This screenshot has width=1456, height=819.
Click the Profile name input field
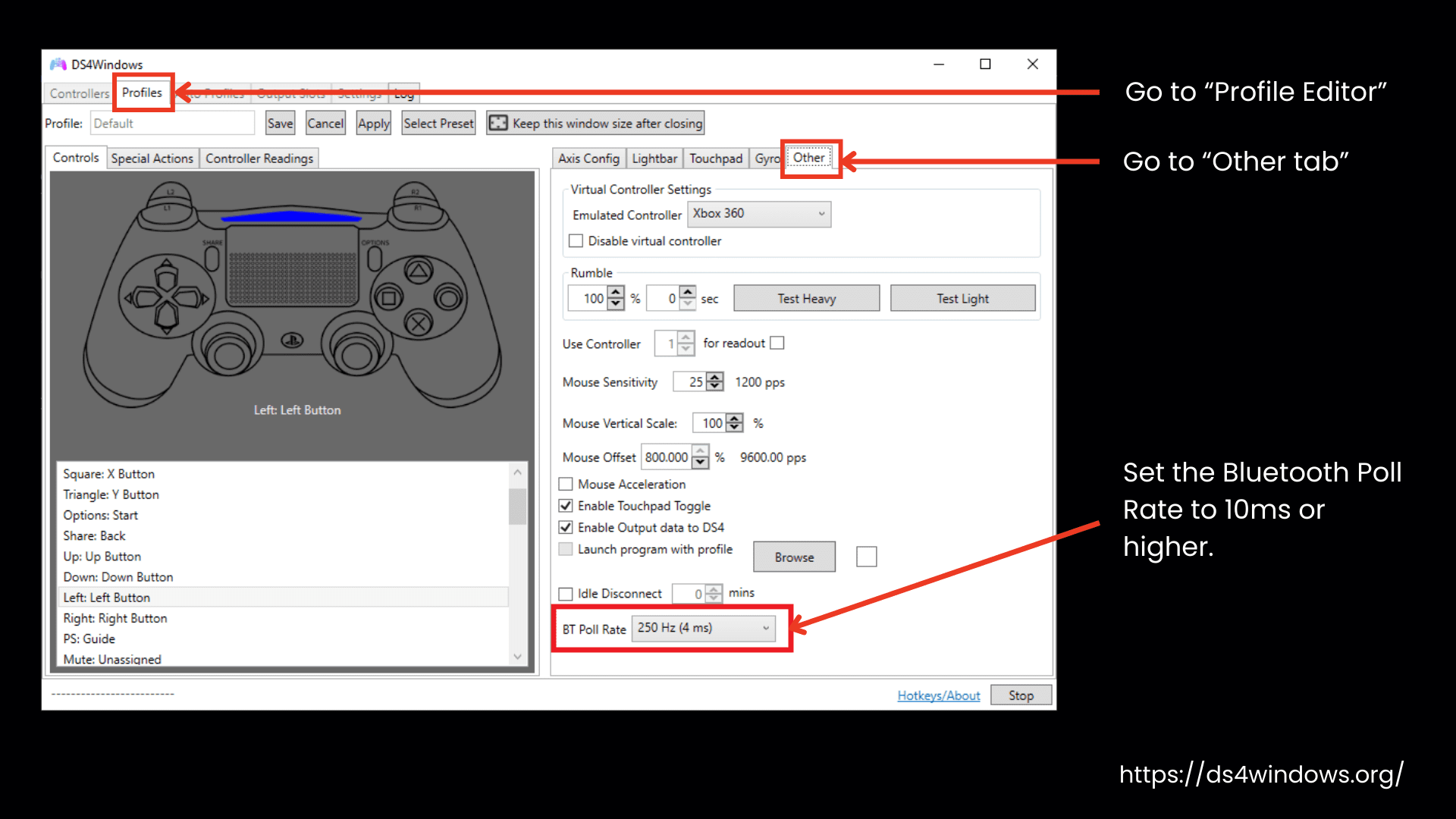coord(172,123)
